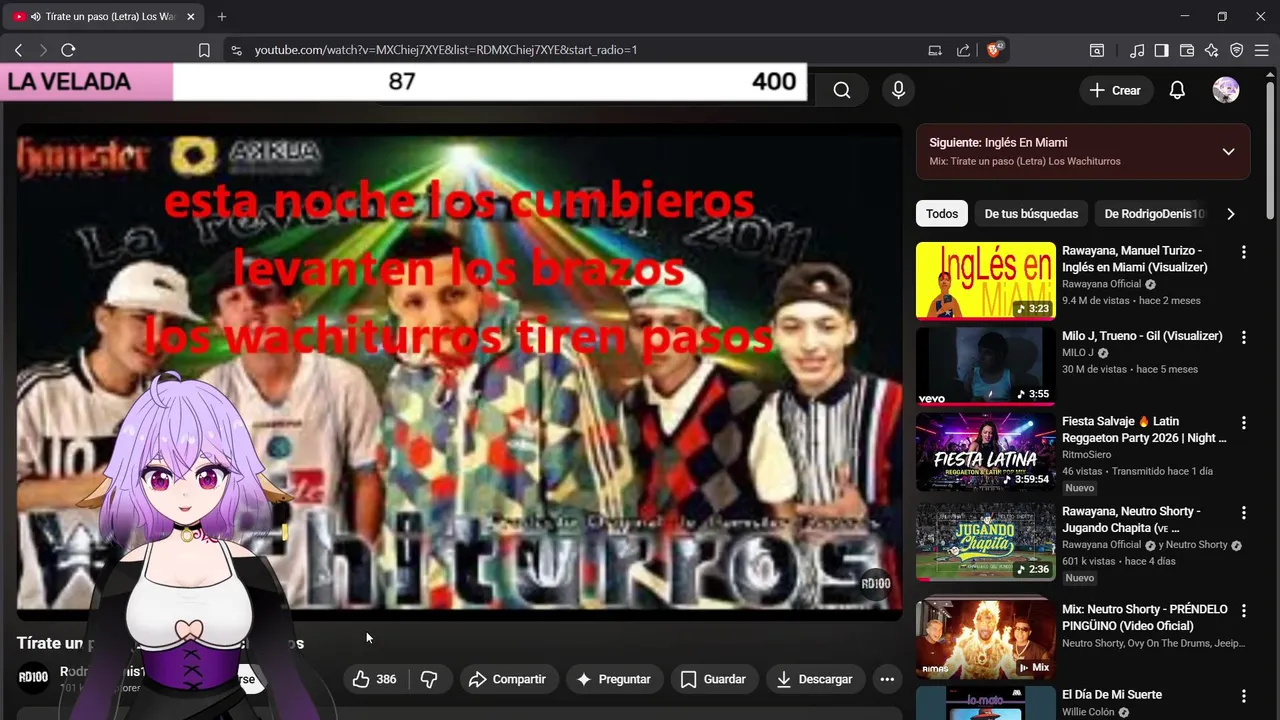Viewport: 1280px width, 720px height.
Task: Select De tus búsquedas filter chip
Action: [1031, 214]
